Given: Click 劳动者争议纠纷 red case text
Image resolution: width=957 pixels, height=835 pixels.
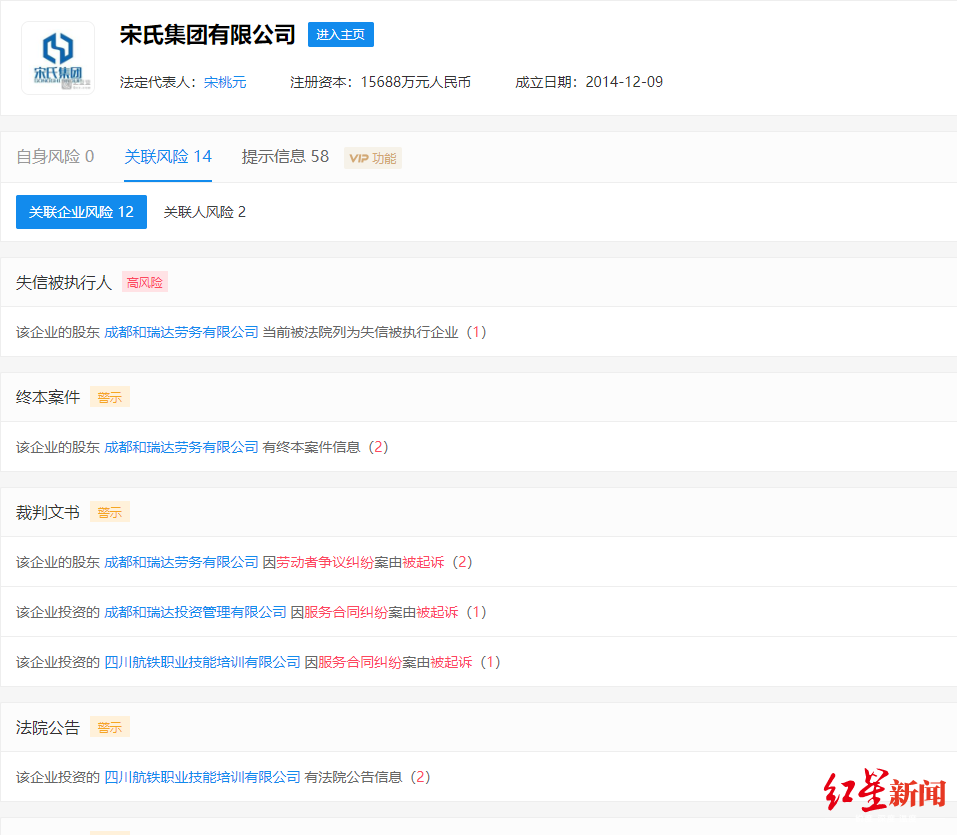Looking at the screenshot, I should tap(325, 562).
